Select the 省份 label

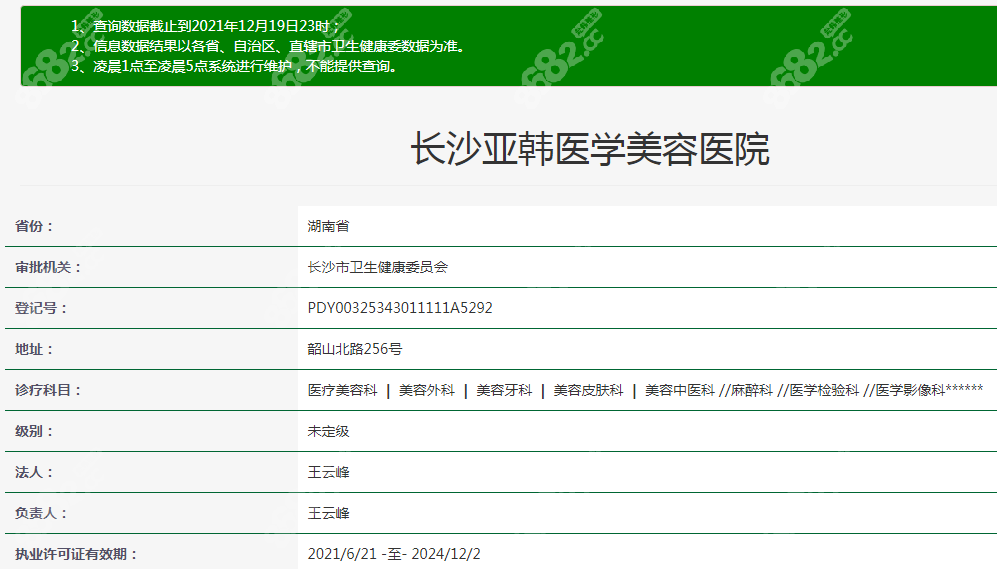click(34, 226)
